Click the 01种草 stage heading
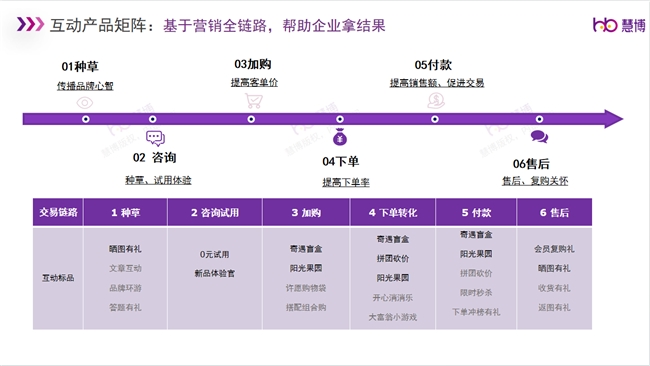The image size is (650, 366). click(x=80, y=66)
